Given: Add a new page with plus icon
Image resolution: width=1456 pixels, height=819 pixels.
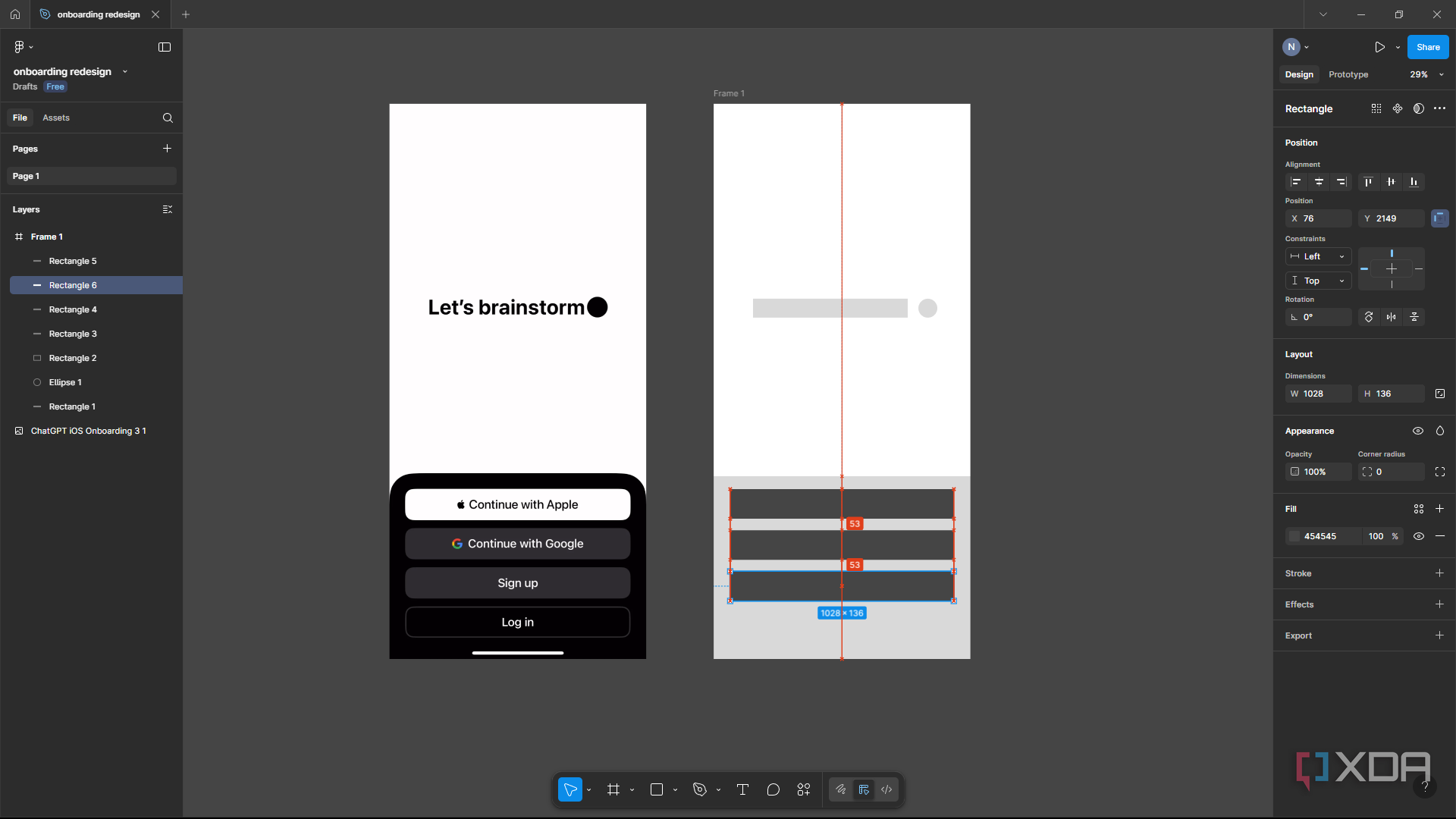Looking at the screenshot, I should click(x=167, y=149).
